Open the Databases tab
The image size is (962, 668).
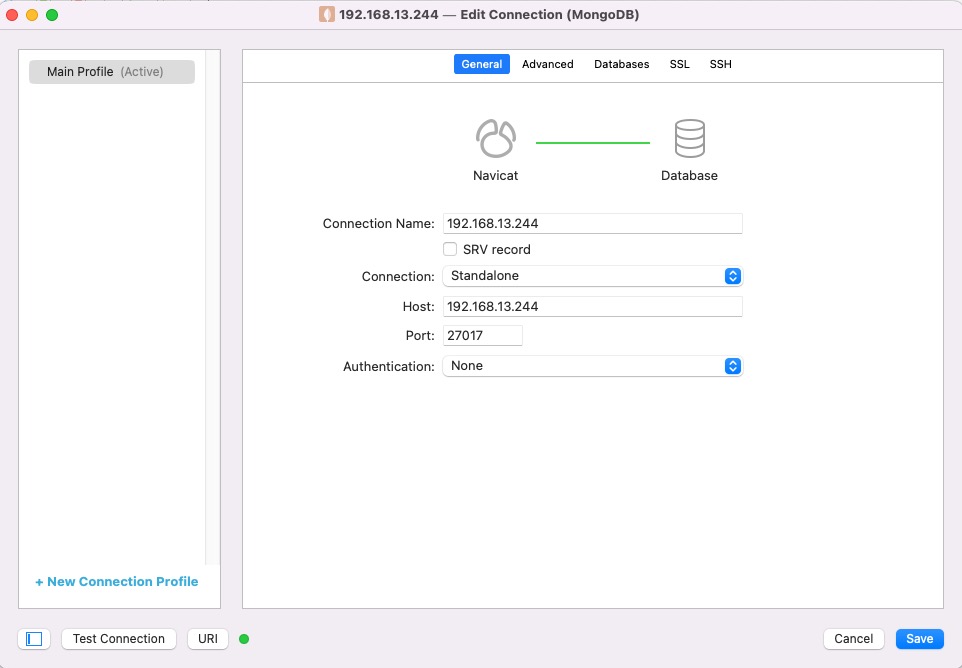point(621,64)
